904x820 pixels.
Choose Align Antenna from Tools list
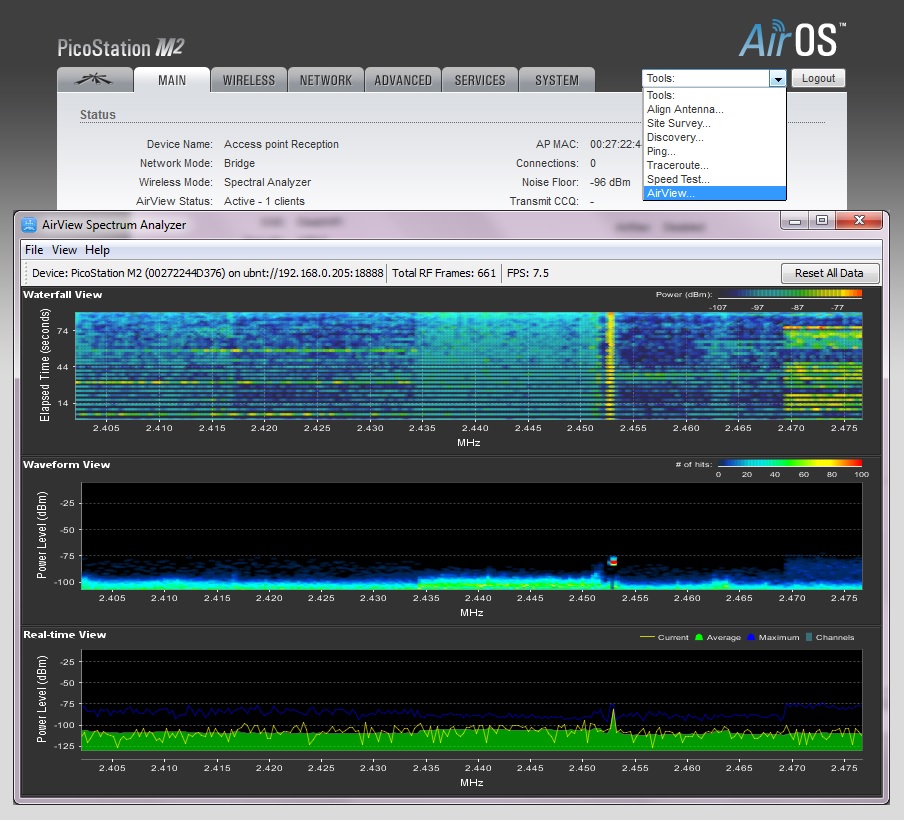(x=714, y=109)
